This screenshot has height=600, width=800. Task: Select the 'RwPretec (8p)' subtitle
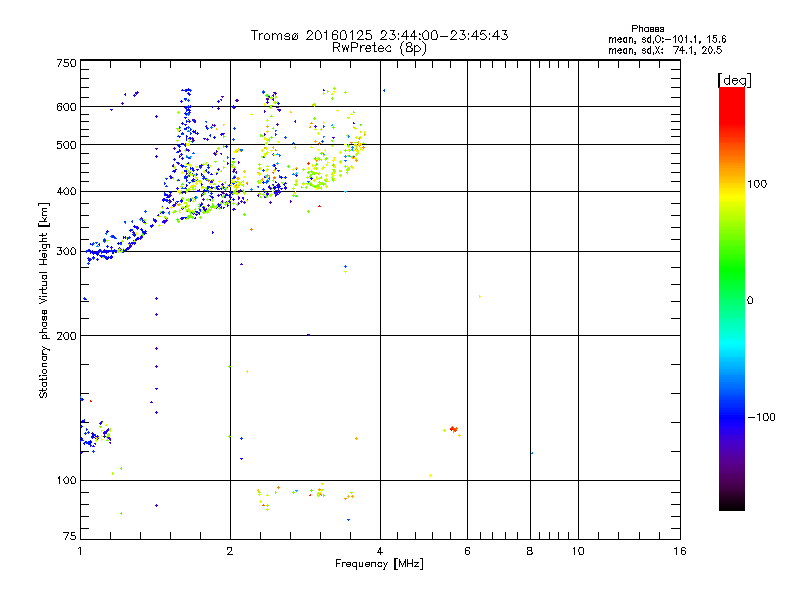coord(379,48)
